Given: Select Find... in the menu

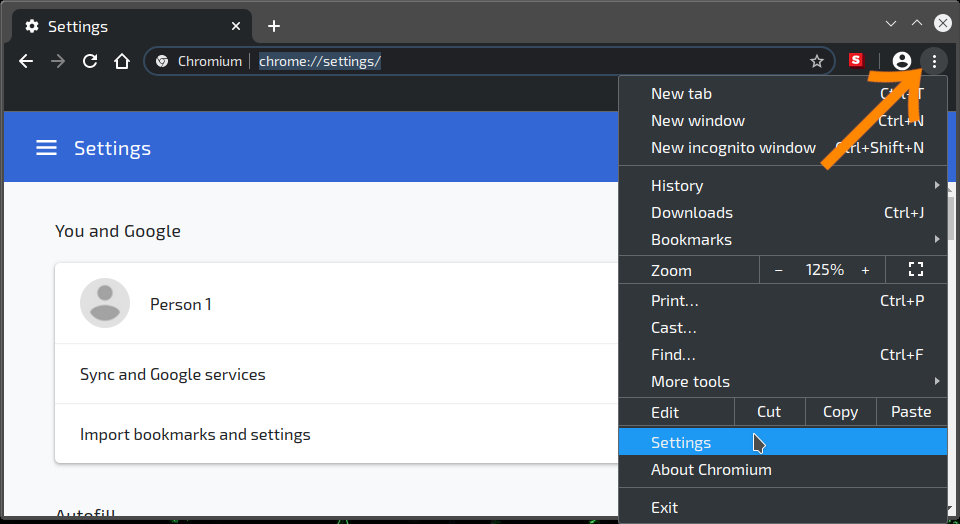Looking at the screenshot, I should [782, 354].
